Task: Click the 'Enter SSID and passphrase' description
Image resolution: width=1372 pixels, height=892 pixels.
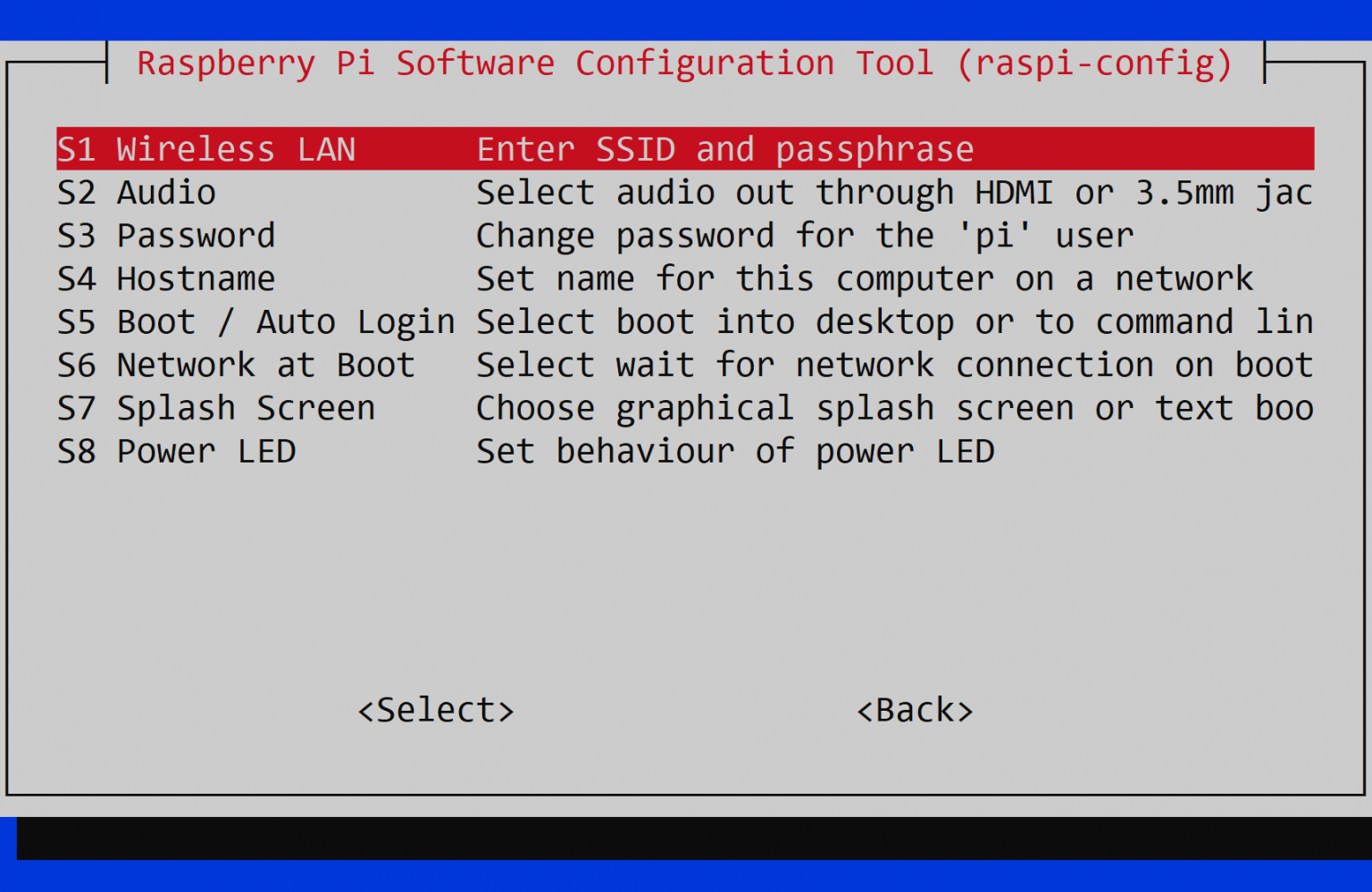Action: click(x=724, y=149)
